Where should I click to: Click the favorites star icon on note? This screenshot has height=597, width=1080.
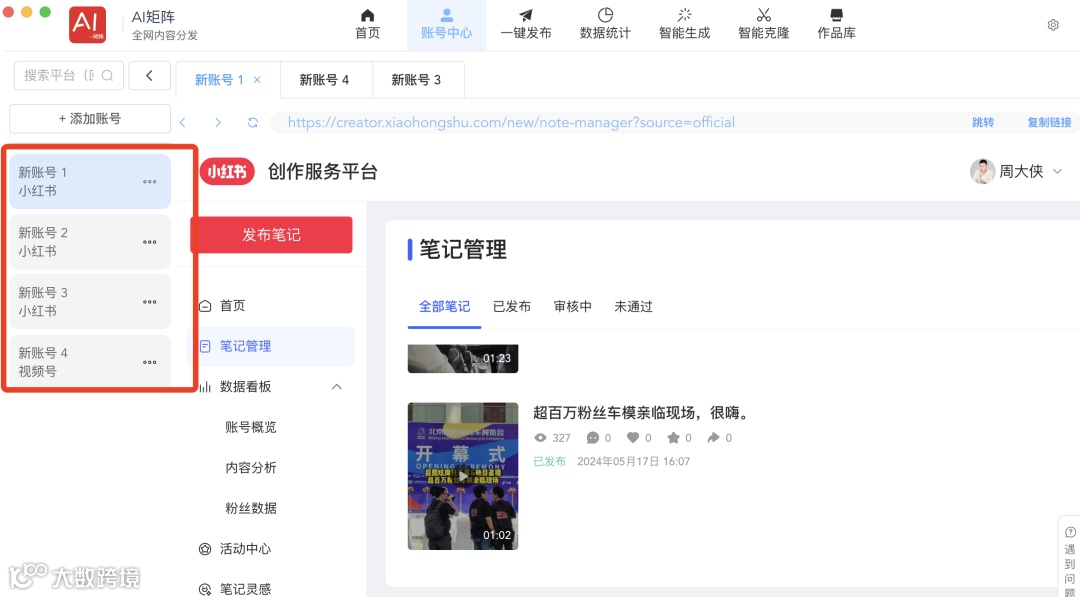[x=674, y=438]
